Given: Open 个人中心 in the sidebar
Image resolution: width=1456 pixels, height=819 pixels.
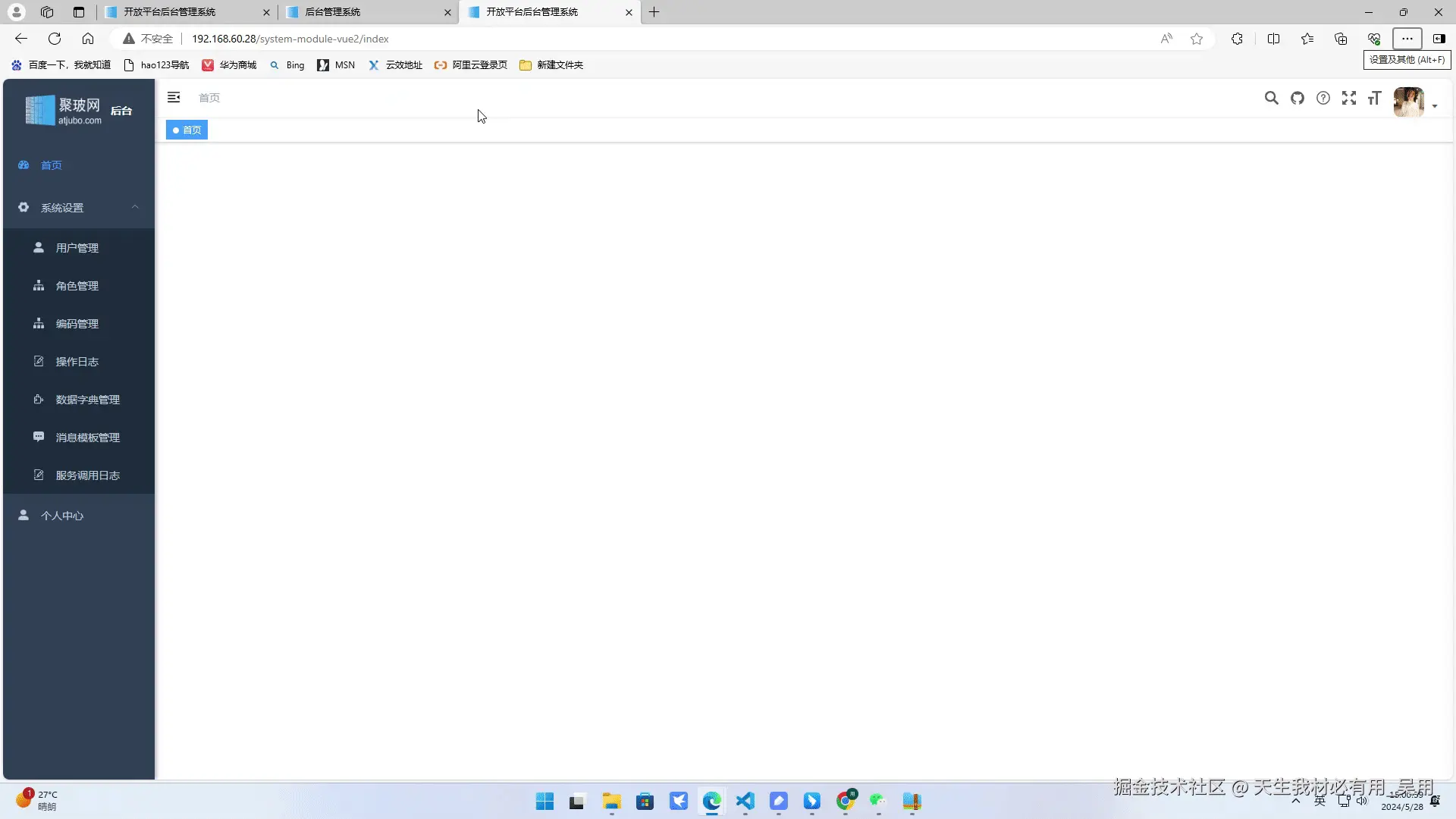Looking at the screenshot, I should [x=62, y=516].
